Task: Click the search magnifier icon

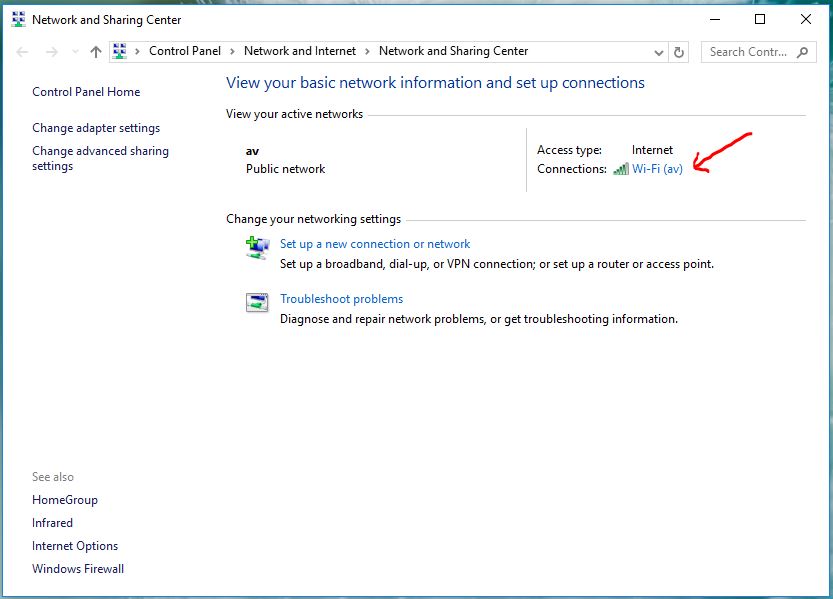Action: pos(802,52)
